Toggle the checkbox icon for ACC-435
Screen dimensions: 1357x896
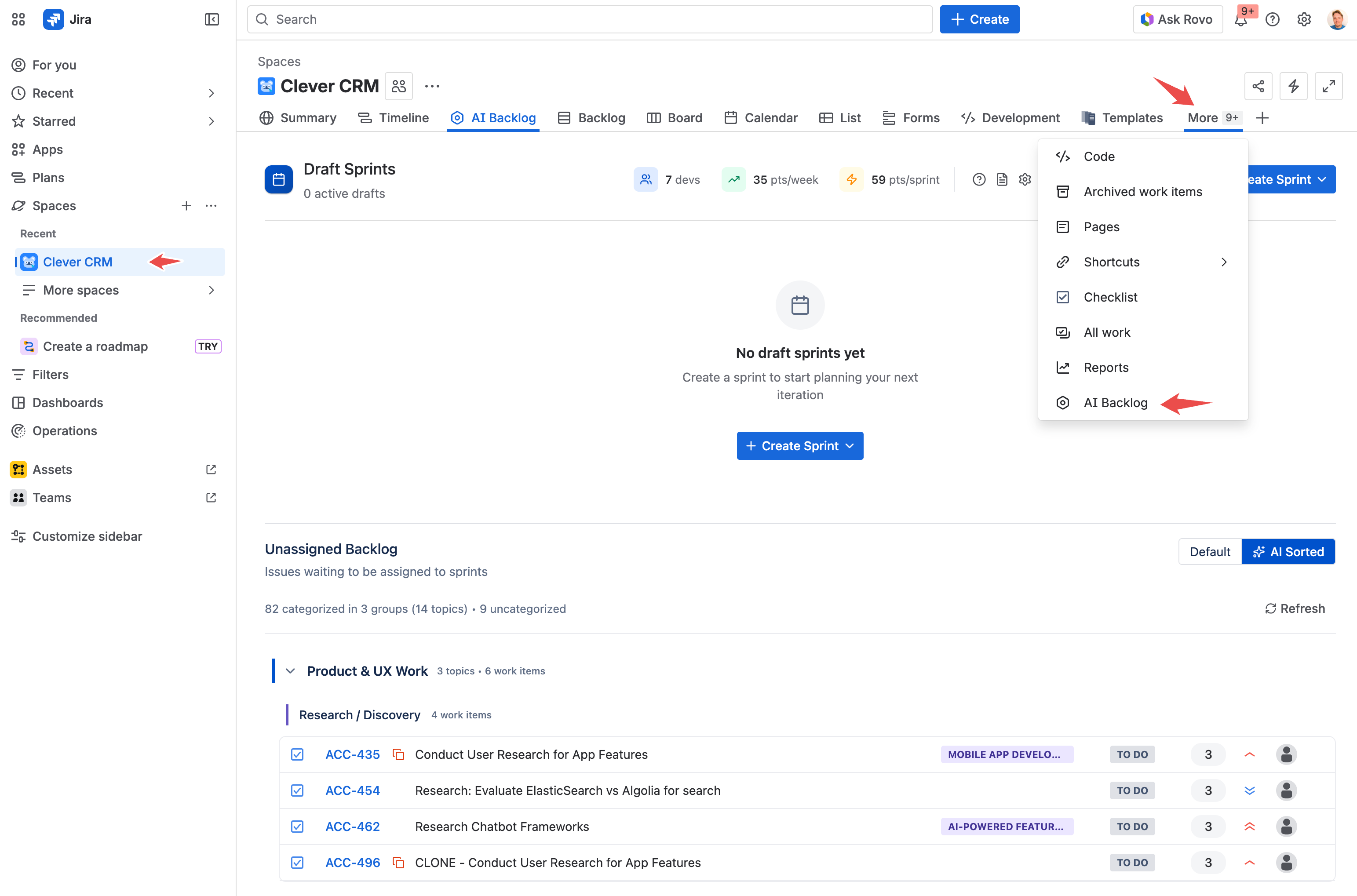[297, 754]
